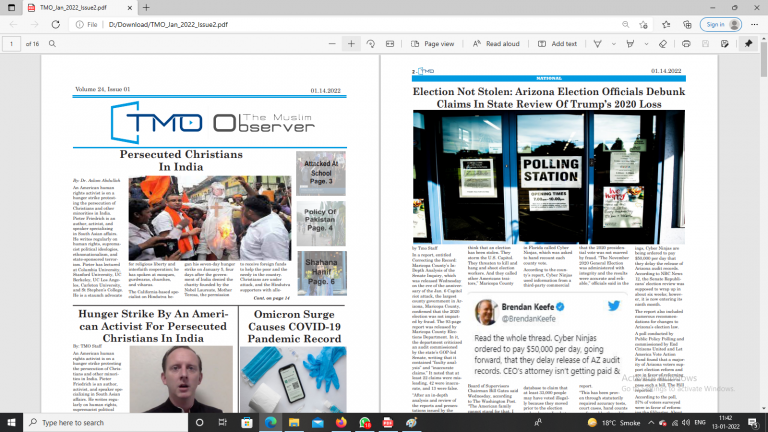
Task: Open WhatsApp from taskbar
Action: pyautogui.click(x=364, y=423)
